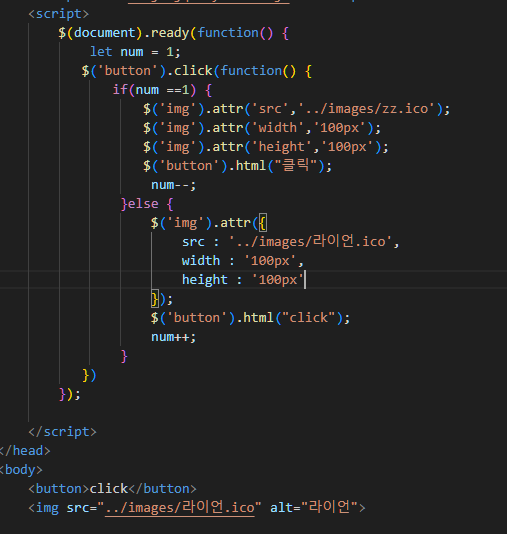Click the 'let num = 1;' line
Image resolution: width=507 pixels, height=534 pixels.
(135, 52)
